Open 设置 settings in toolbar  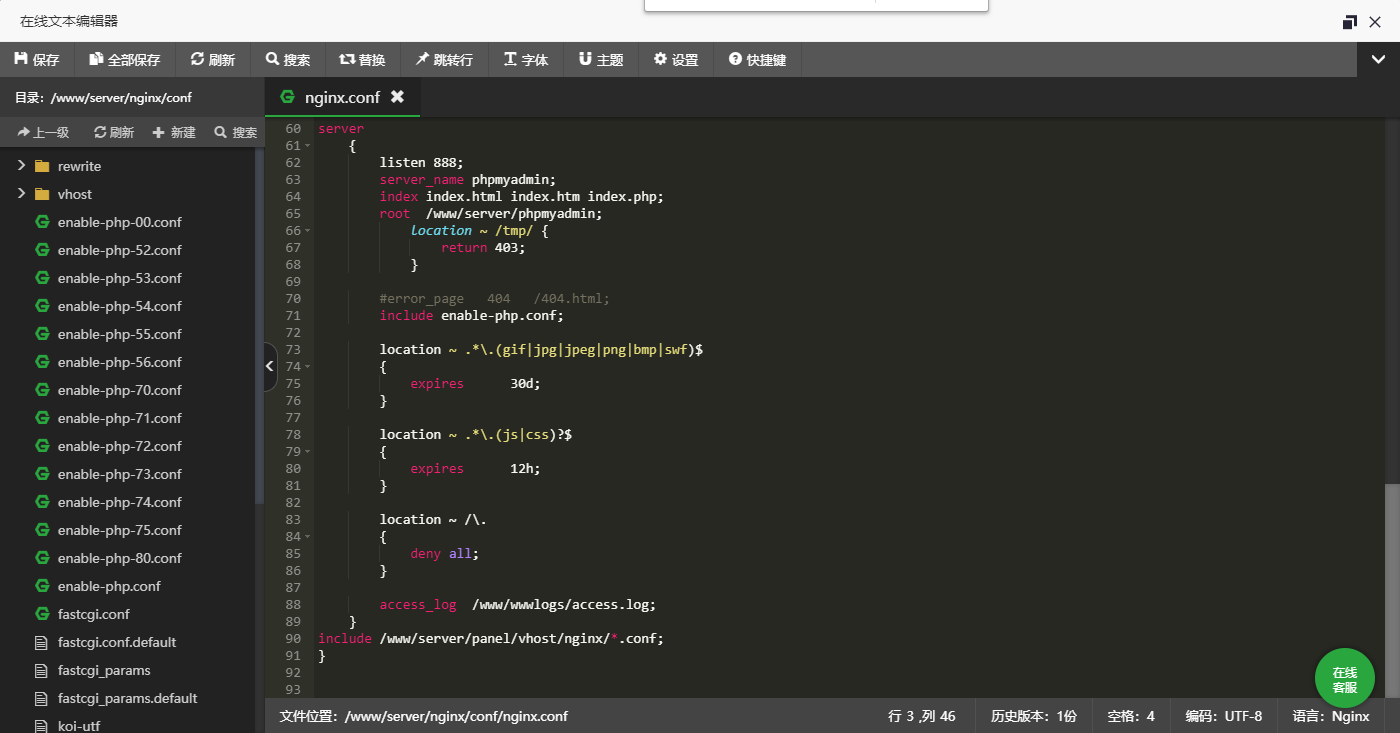pyautogui.click(x=676, y=60)
